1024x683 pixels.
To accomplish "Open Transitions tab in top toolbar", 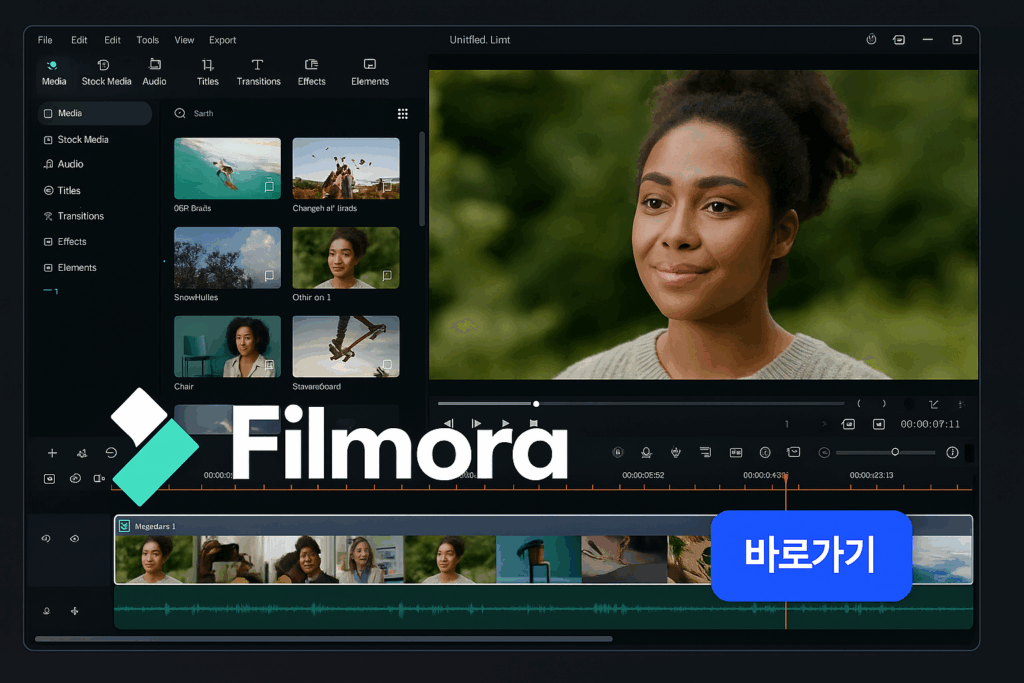I will (259, 72).
